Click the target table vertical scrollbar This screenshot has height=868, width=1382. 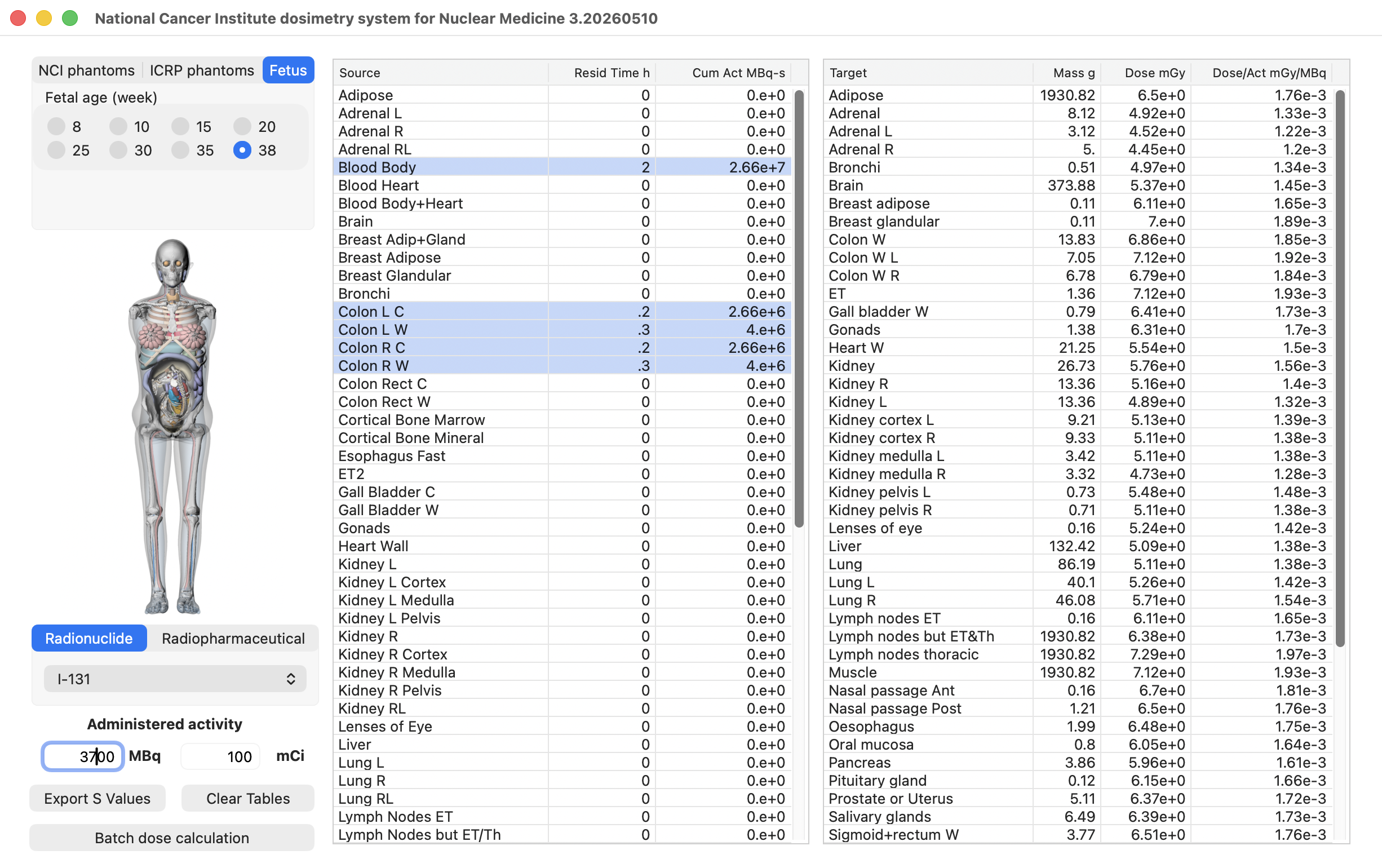coord(1340,368)
